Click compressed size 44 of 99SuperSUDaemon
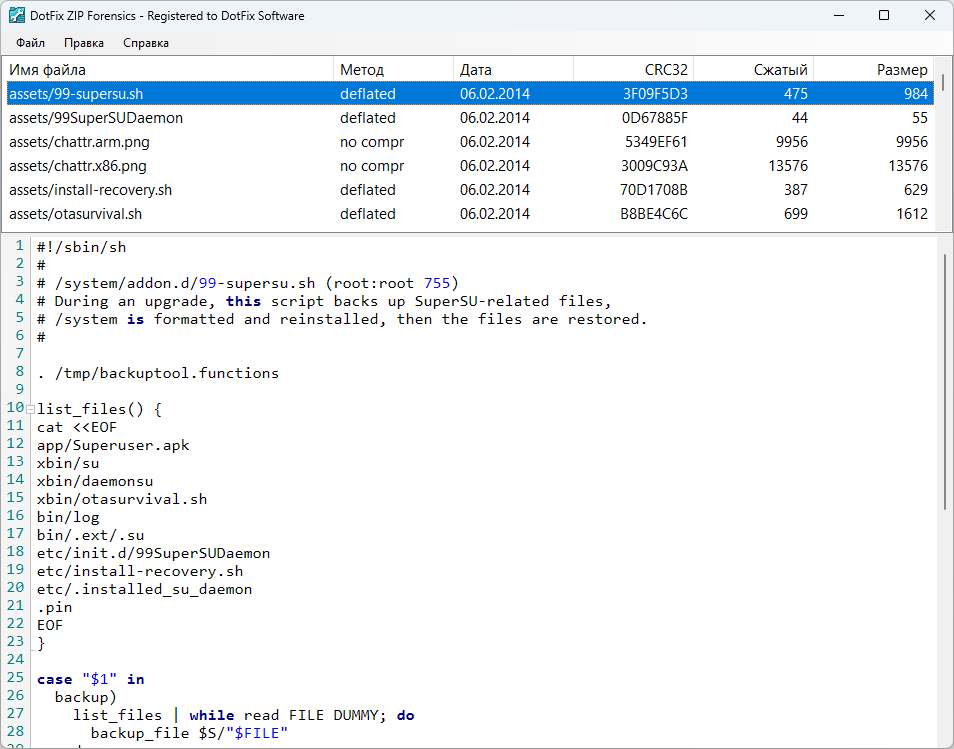Viewport: 954px width, 749px height. coord(799,117)
